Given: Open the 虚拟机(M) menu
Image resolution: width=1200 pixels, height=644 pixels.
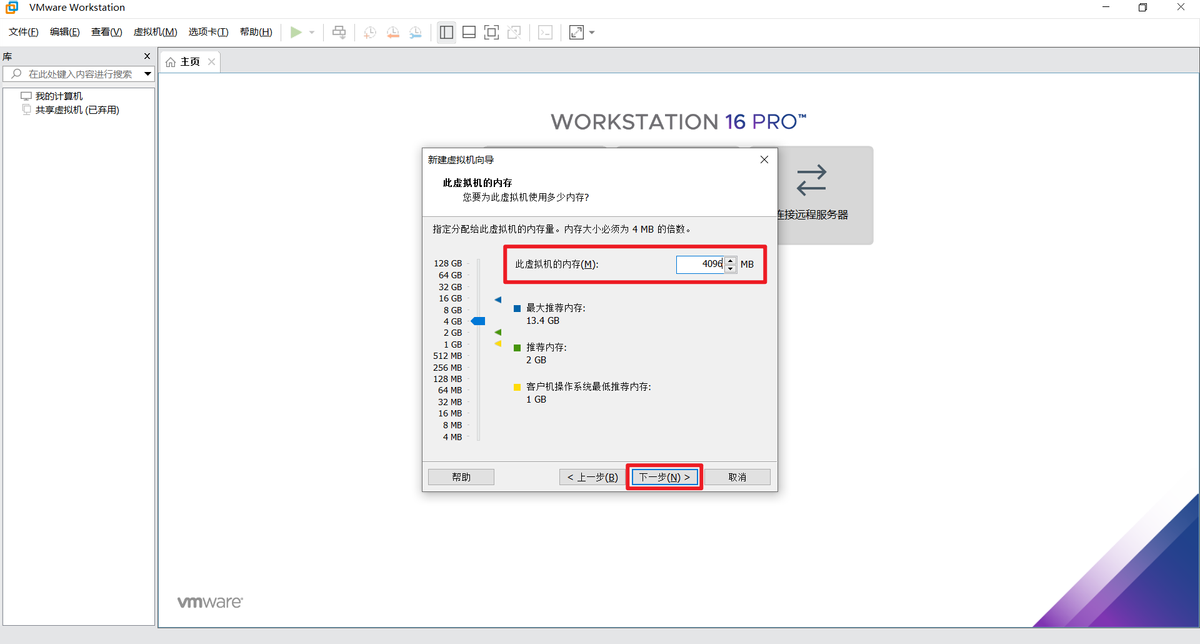Looking at the screenshot, I should point(155,32).
